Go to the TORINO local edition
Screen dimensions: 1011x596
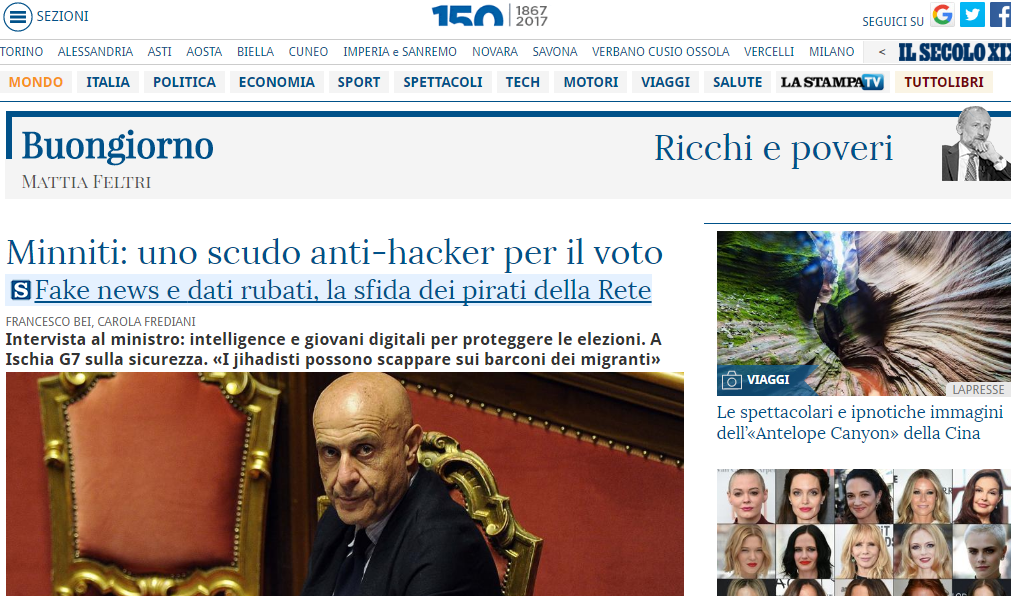(21, 52)
